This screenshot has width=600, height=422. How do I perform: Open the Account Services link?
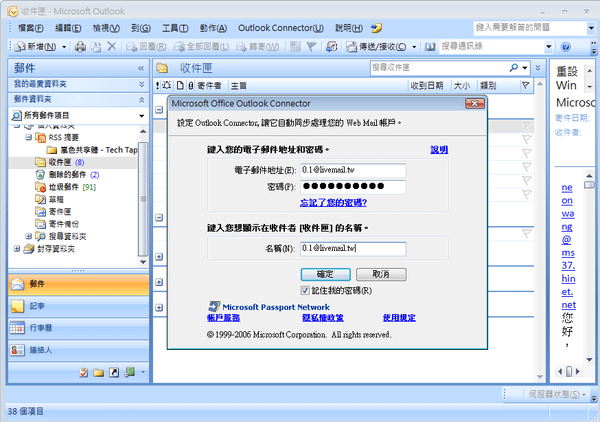tap(223, 318)
